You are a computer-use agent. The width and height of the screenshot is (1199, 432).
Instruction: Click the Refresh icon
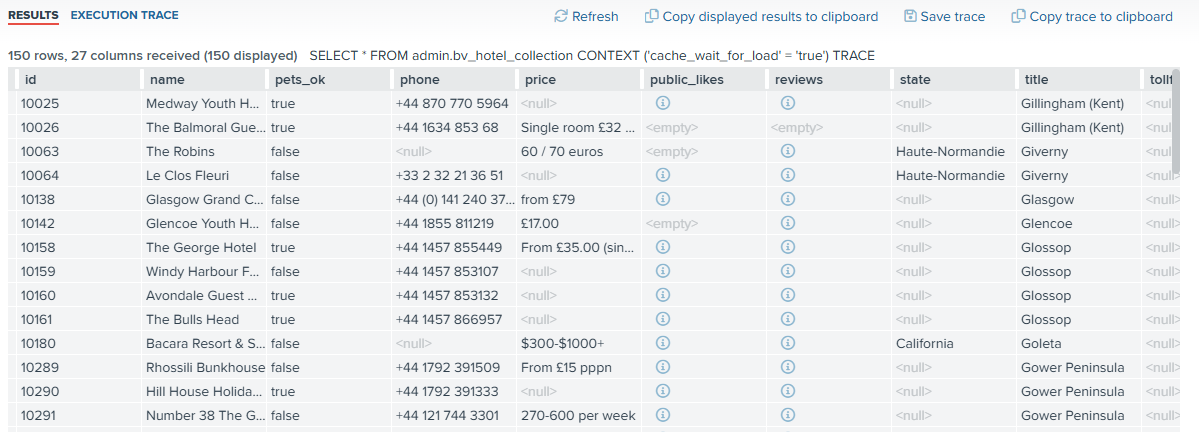561,16
